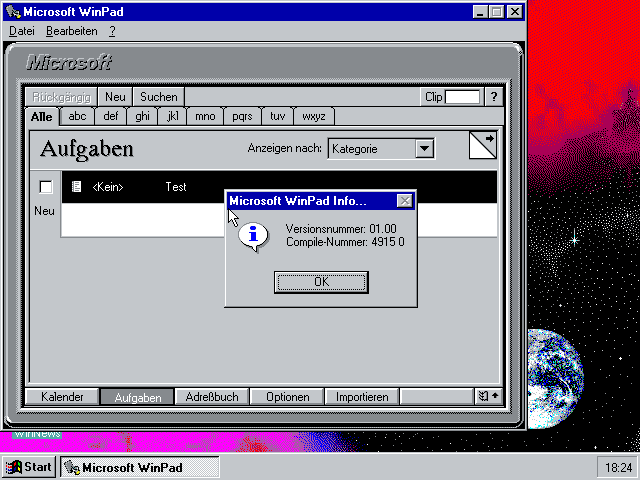The image size is (640, 480).
Task: Switch to the pqrs tab
Action: 242,116
